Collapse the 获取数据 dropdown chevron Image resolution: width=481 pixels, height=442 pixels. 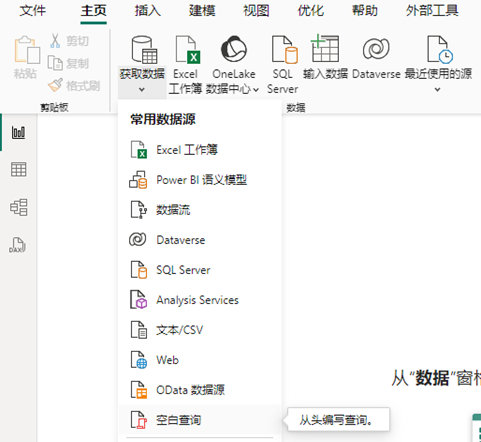[142, 90]
